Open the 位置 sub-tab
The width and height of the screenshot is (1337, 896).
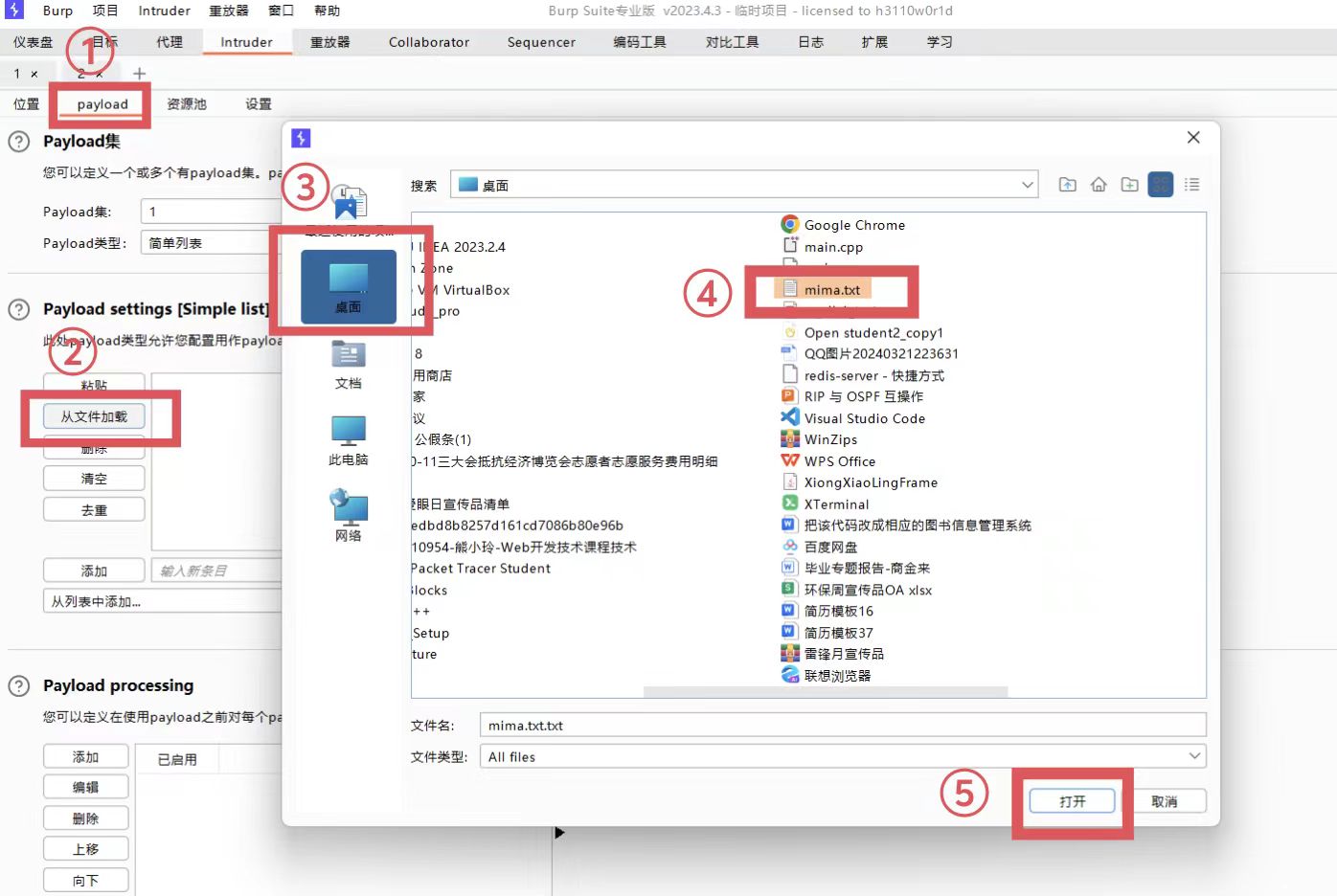27,104
